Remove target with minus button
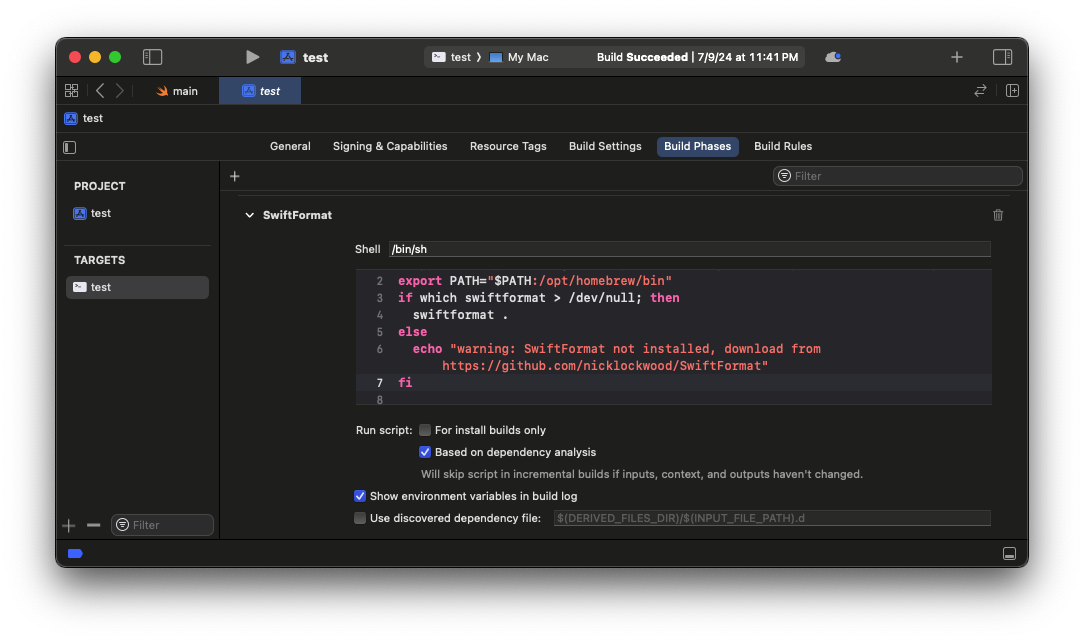 point(93,526)
